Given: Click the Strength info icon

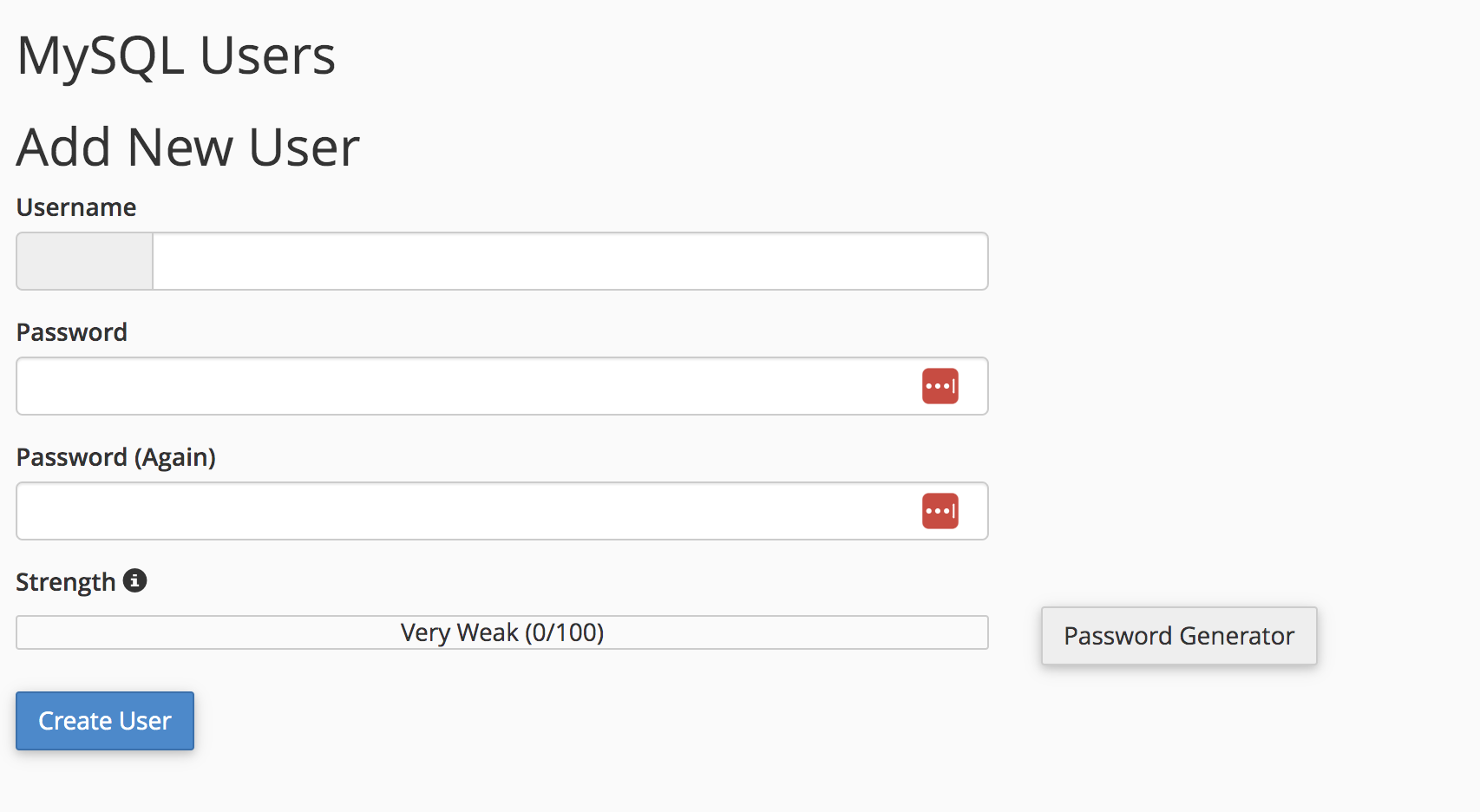Looking at the screenshot, I should click(134, 580).
